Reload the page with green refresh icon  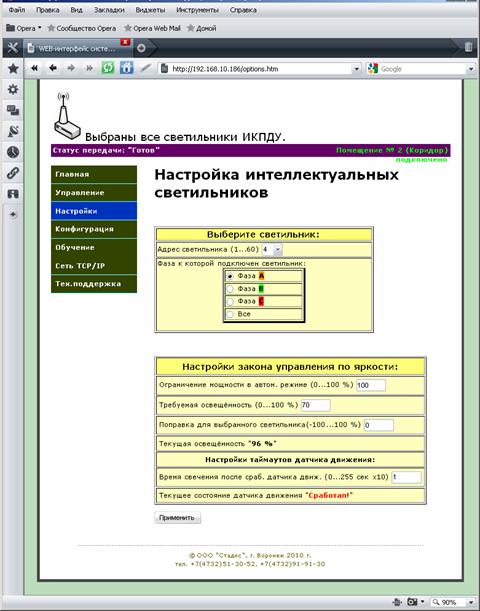point(108,68)
